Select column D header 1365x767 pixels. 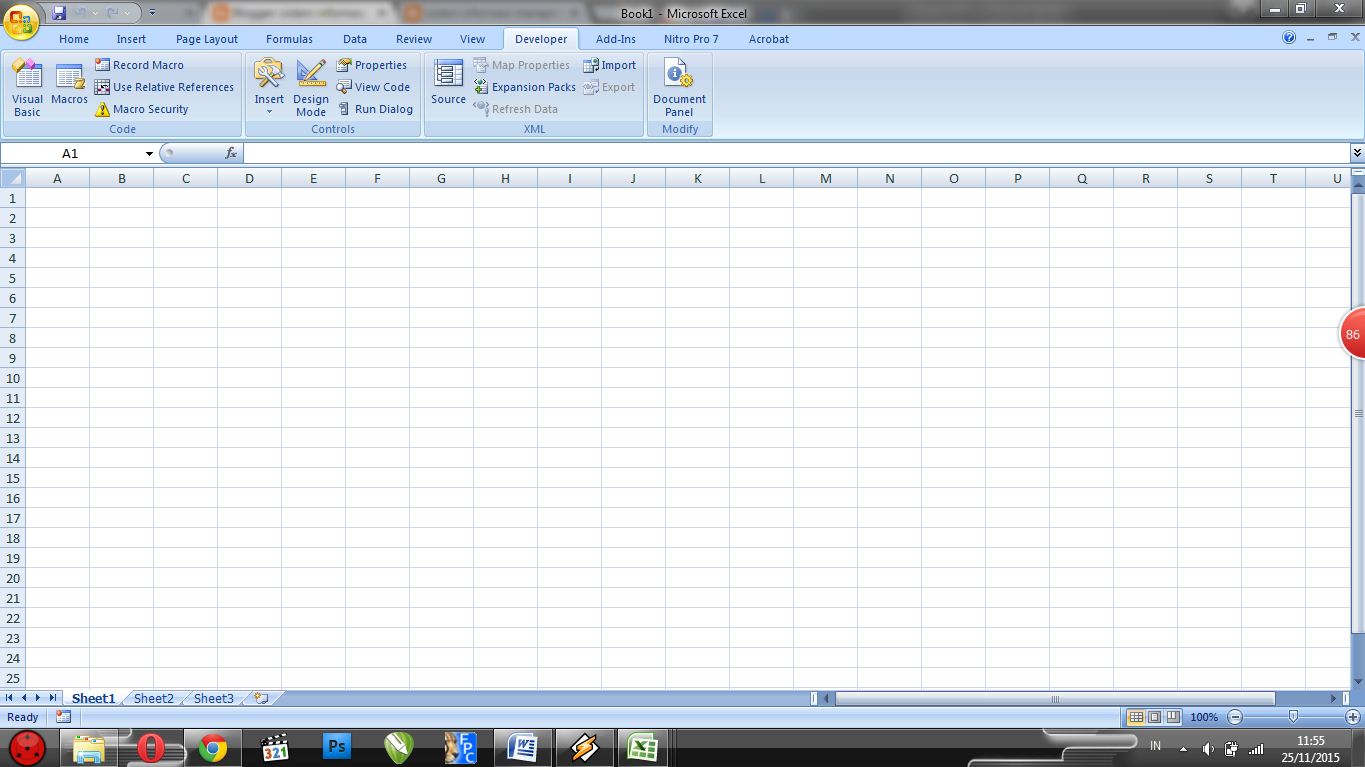[249, 178]
